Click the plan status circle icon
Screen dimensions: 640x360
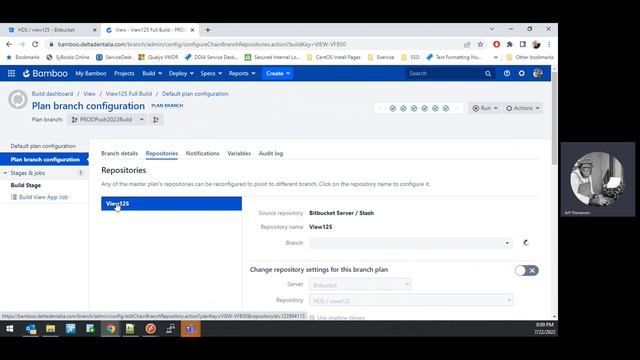pos(18,100)
